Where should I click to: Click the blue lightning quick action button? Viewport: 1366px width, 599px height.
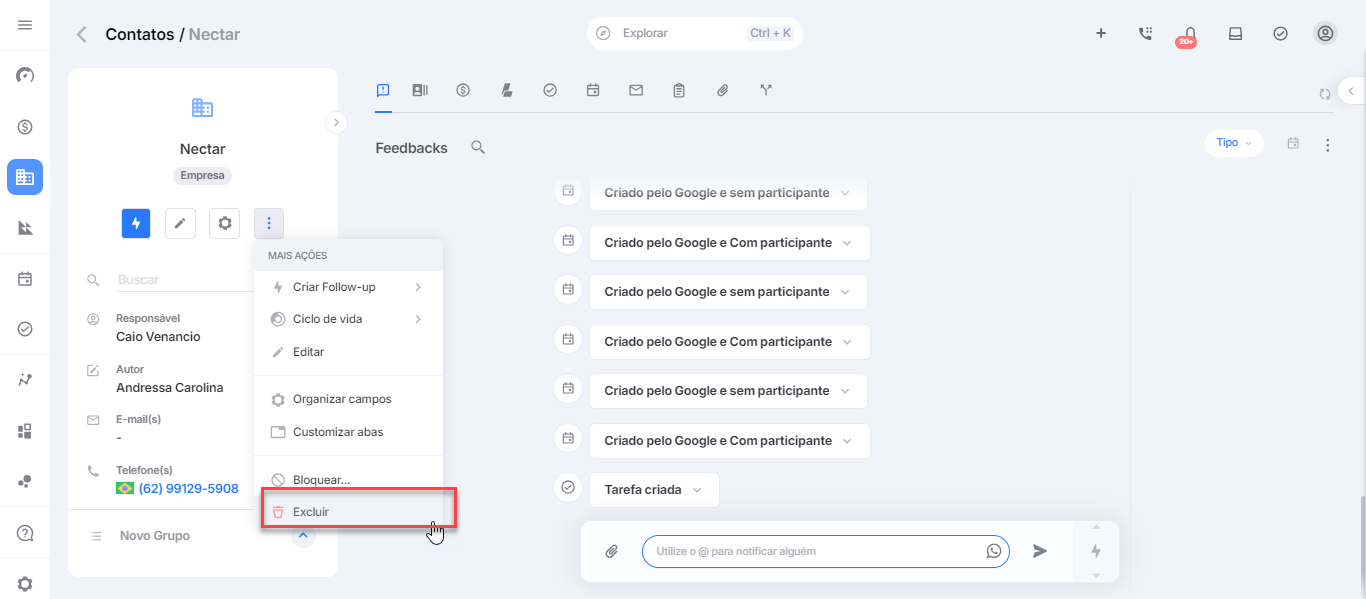(x=136, y=223)
